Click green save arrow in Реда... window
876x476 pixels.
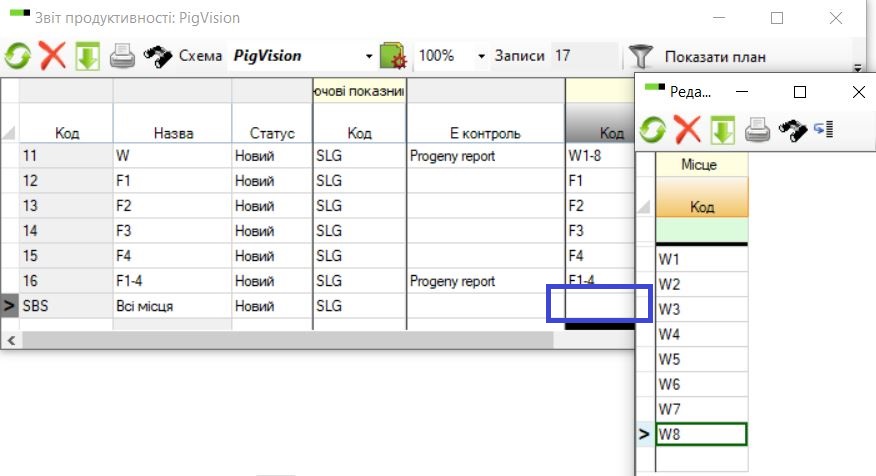point(723,130)
